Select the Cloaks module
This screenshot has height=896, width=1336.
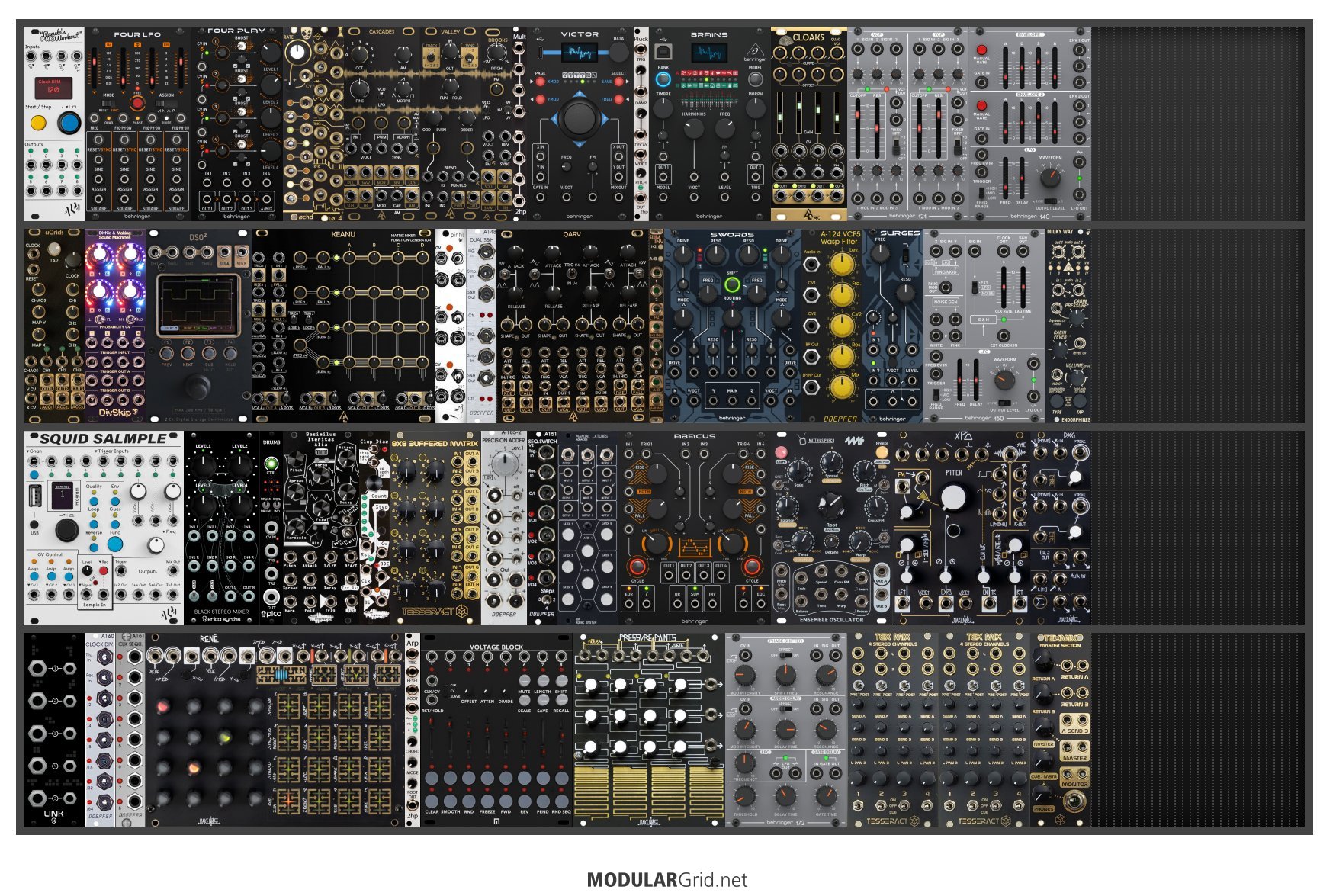pos(809,124)
